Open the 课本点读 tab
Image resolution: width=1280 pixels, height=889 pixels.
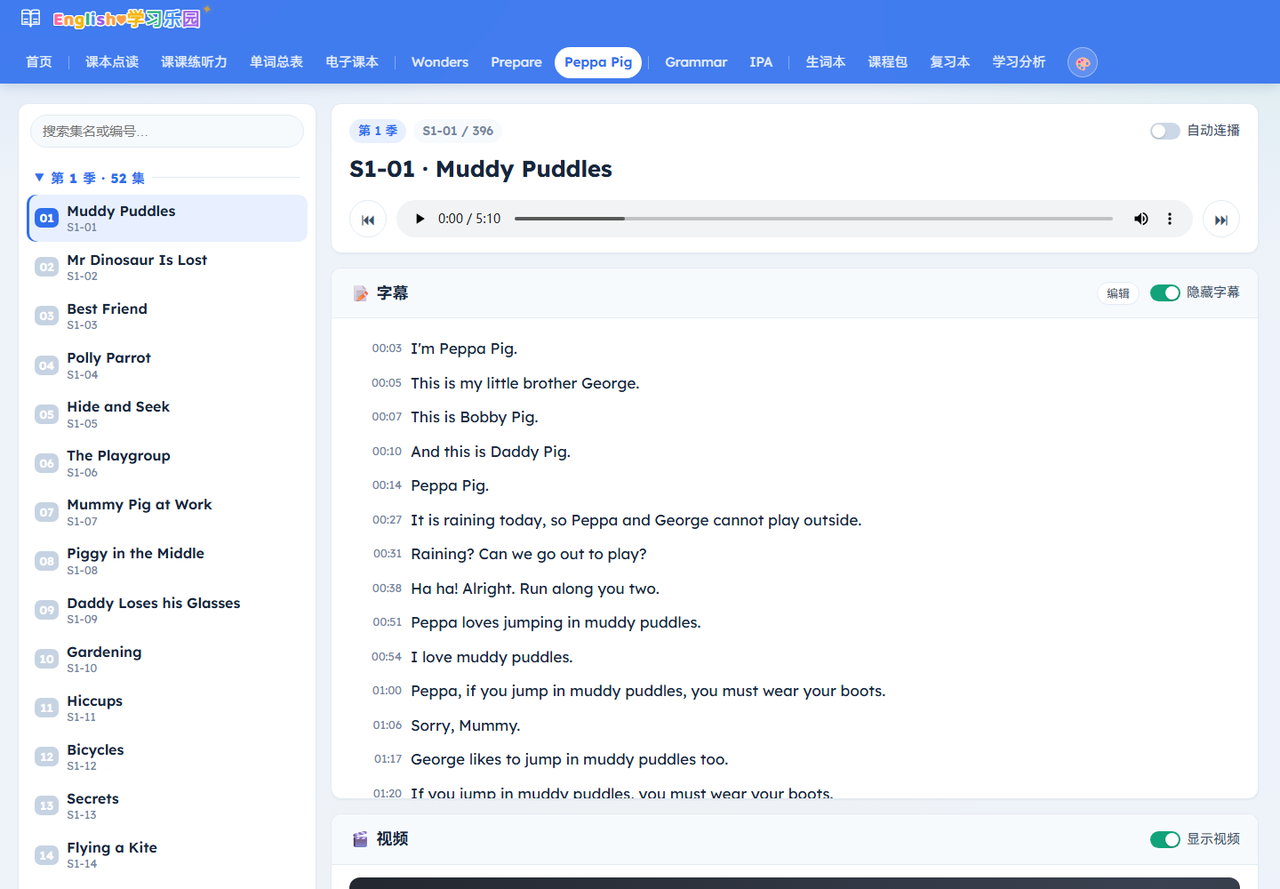[x=112, y=62]
